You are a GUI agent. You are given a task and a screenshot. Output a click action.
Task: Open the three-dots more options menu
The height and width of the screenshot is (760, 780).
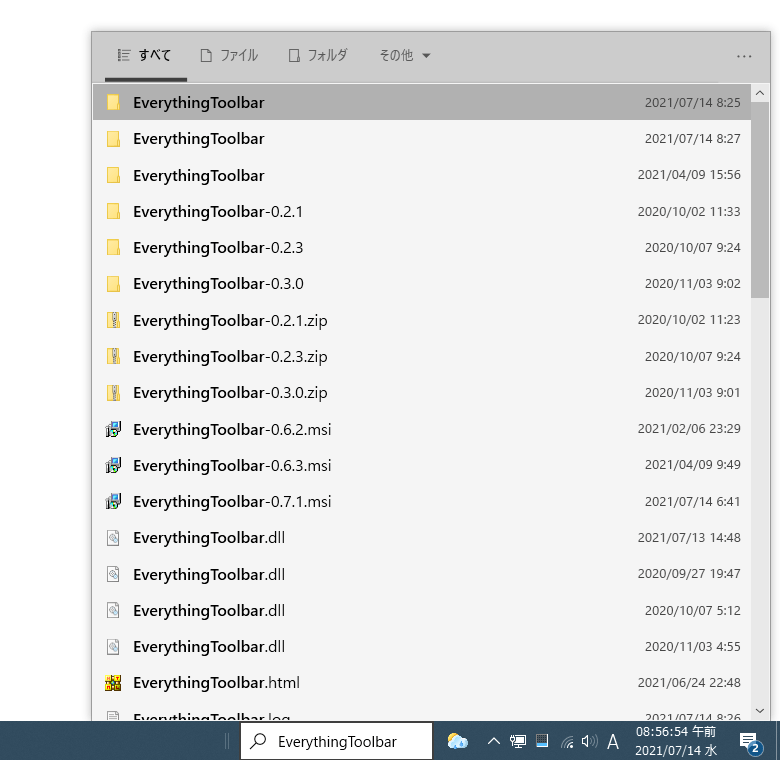point(744,56)
